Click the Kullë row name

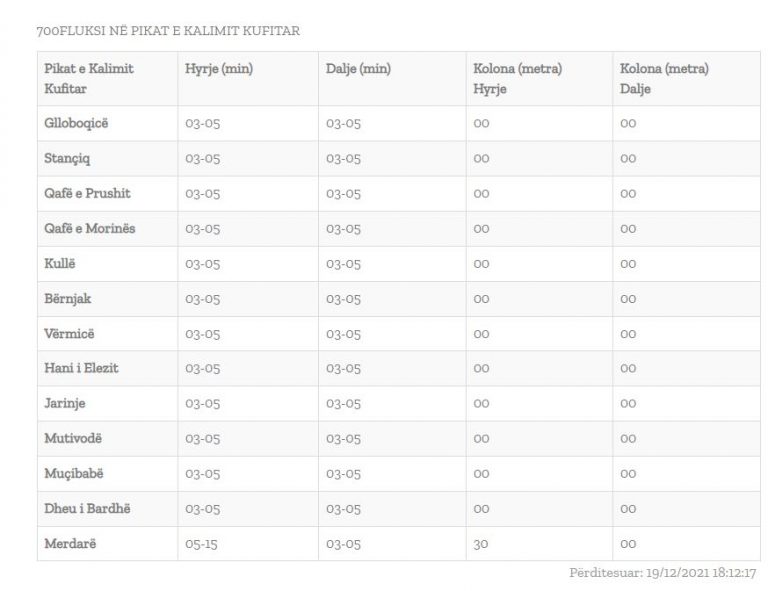60,263
